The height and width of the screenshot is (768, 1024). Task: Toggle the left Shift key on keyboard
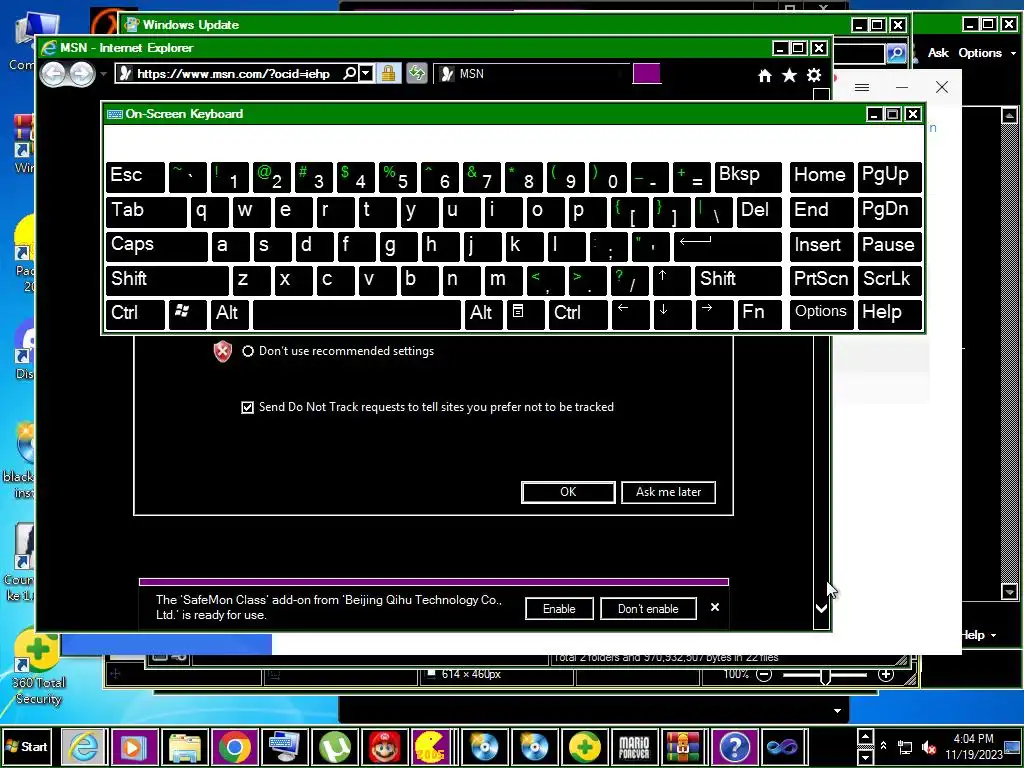(167, 281)
